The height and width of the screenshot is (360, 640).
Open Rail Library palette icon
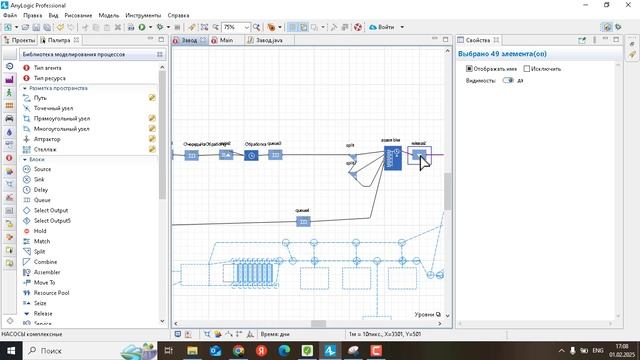9,106
